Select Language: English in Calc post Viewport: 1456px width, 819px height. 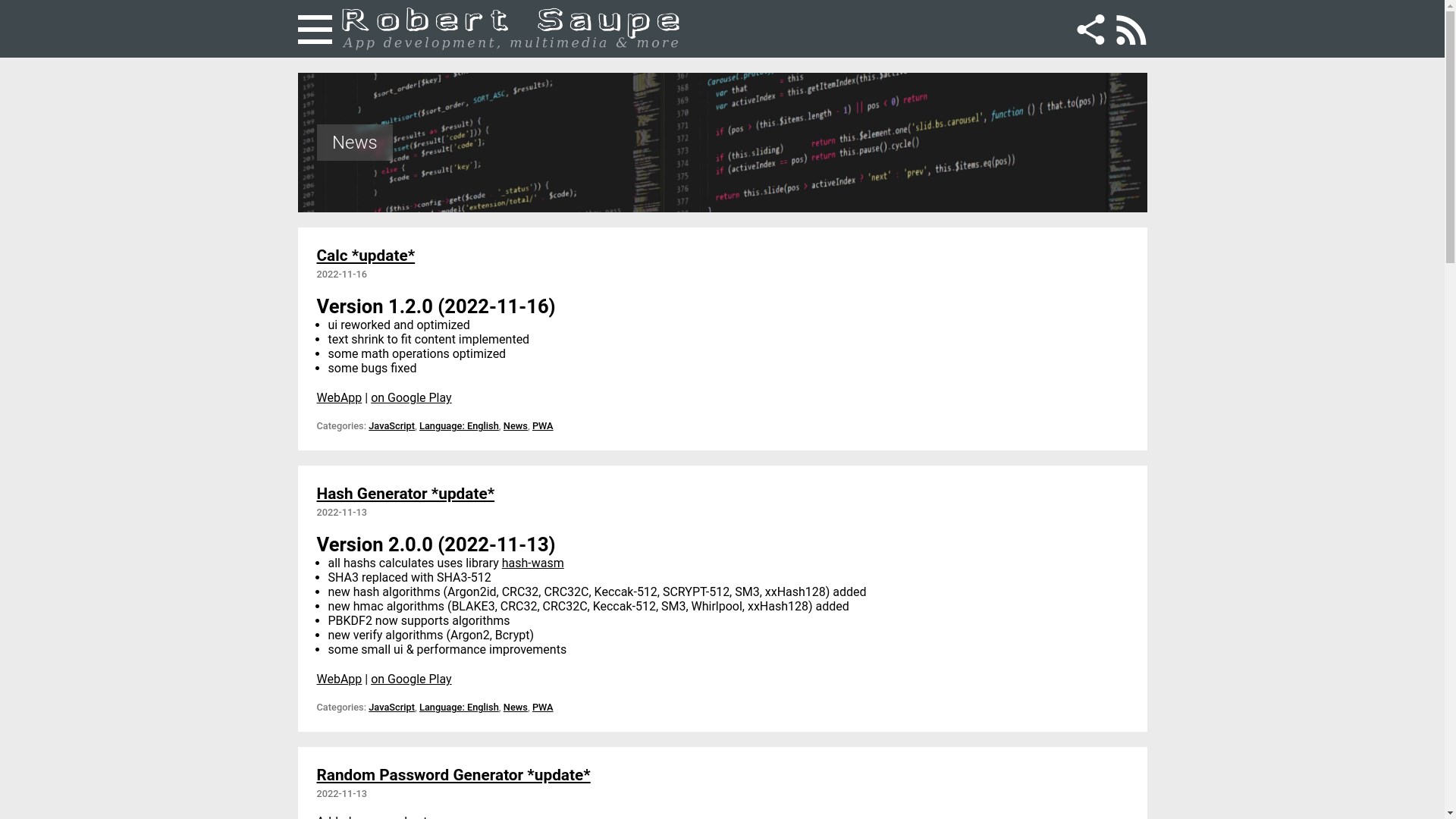point(459,426)
